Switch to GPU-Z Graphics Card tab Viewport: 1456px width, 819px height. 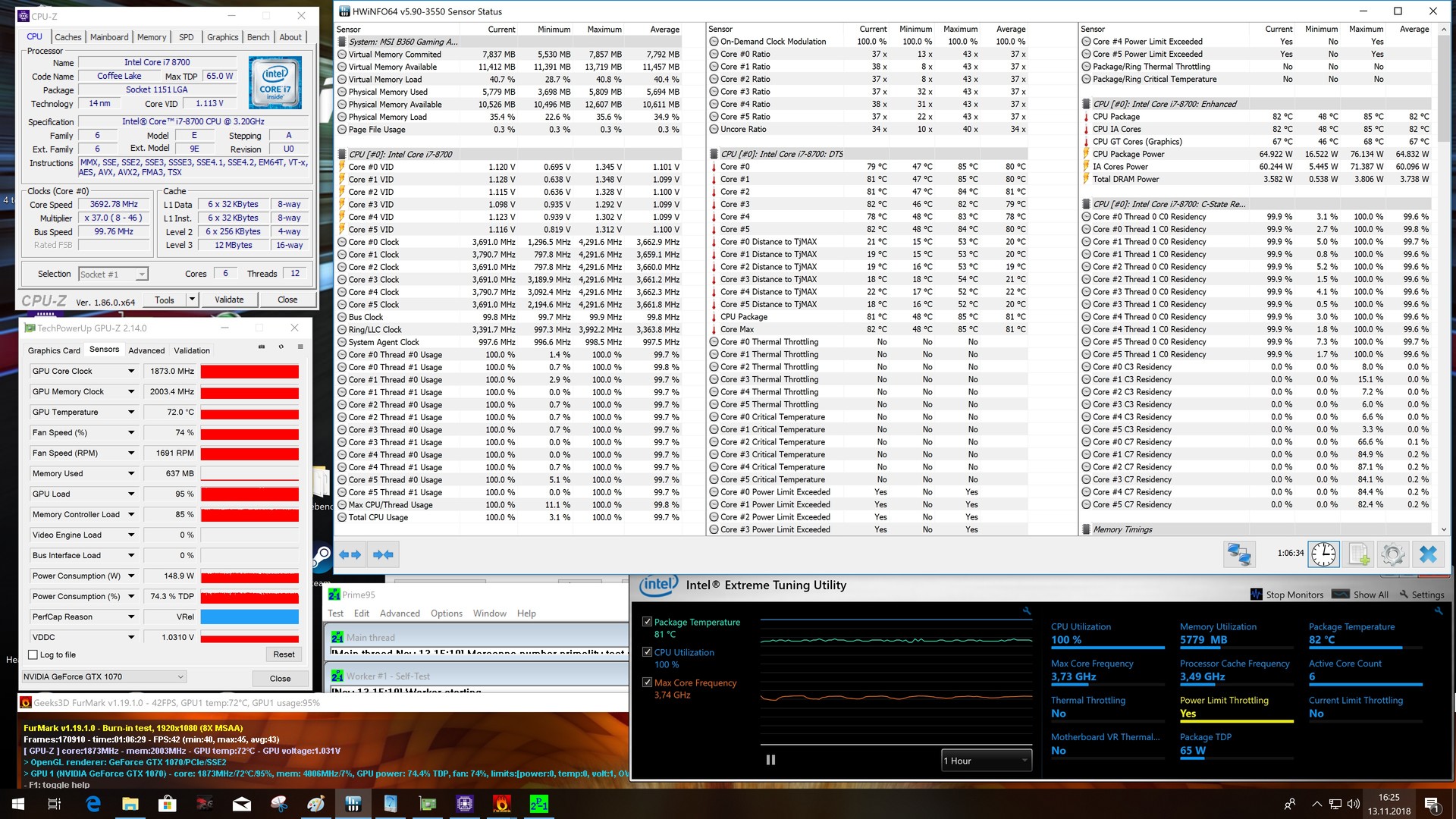tap(54, 350)
